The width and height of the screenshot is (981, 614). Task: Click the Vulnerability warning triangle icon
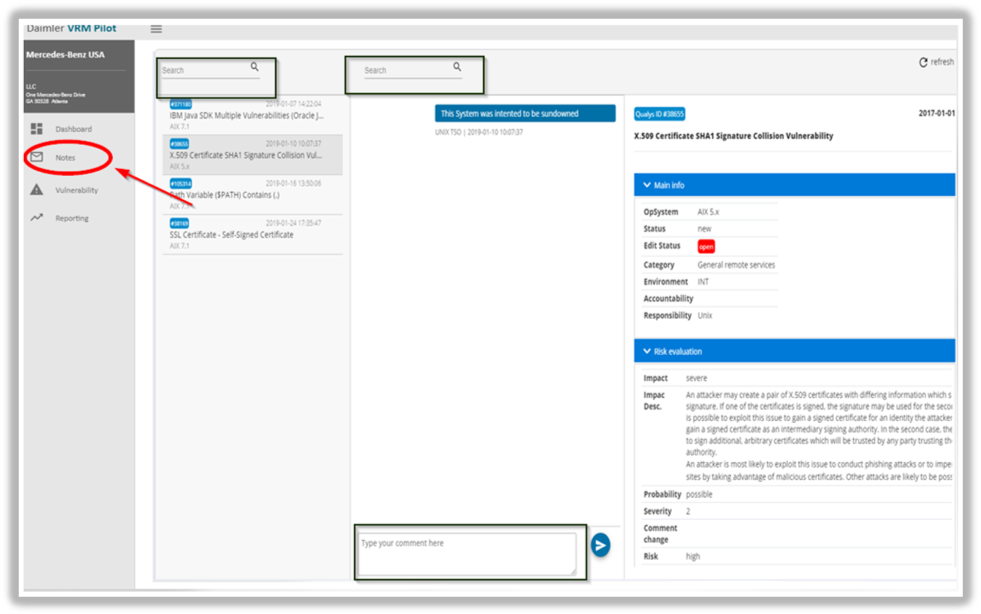(x=37, y=189)
